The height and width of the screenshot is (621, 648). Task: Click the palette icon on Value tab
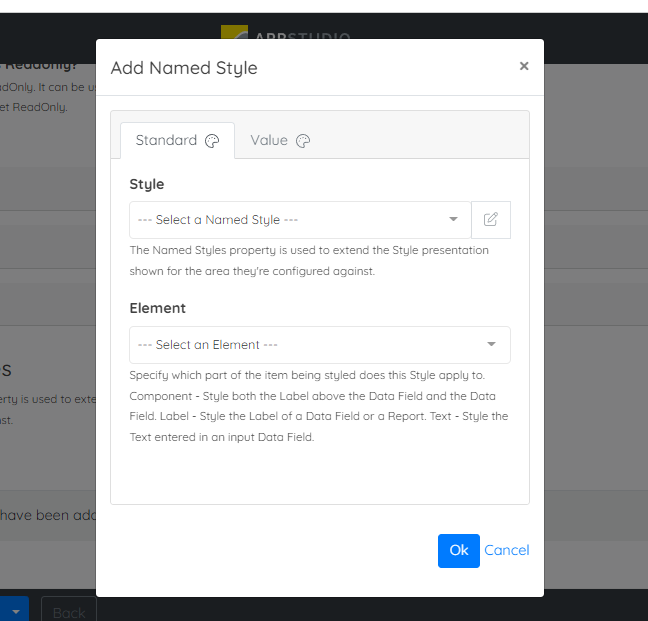303,141
